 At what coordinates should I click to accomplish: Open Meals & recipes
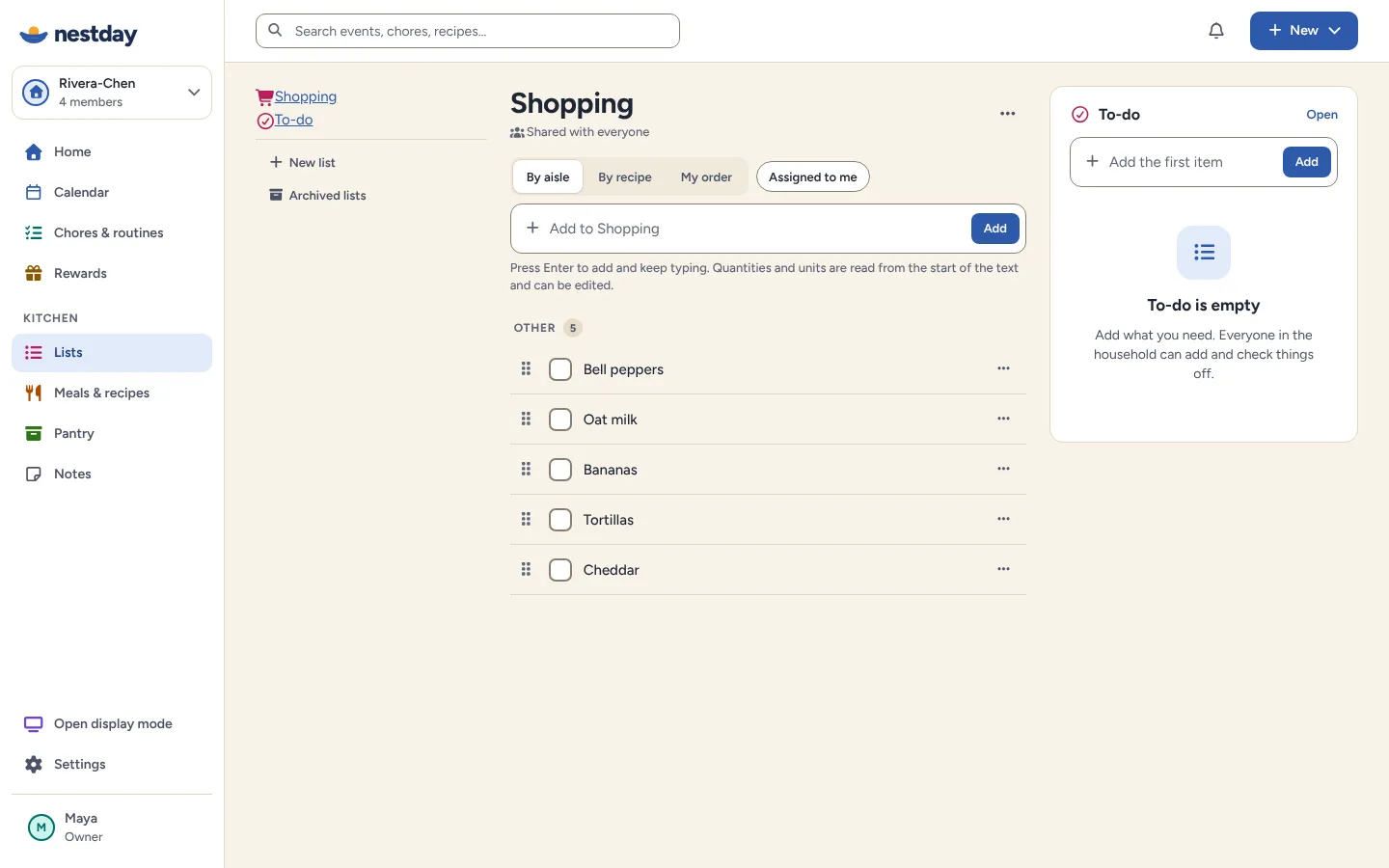112,393
